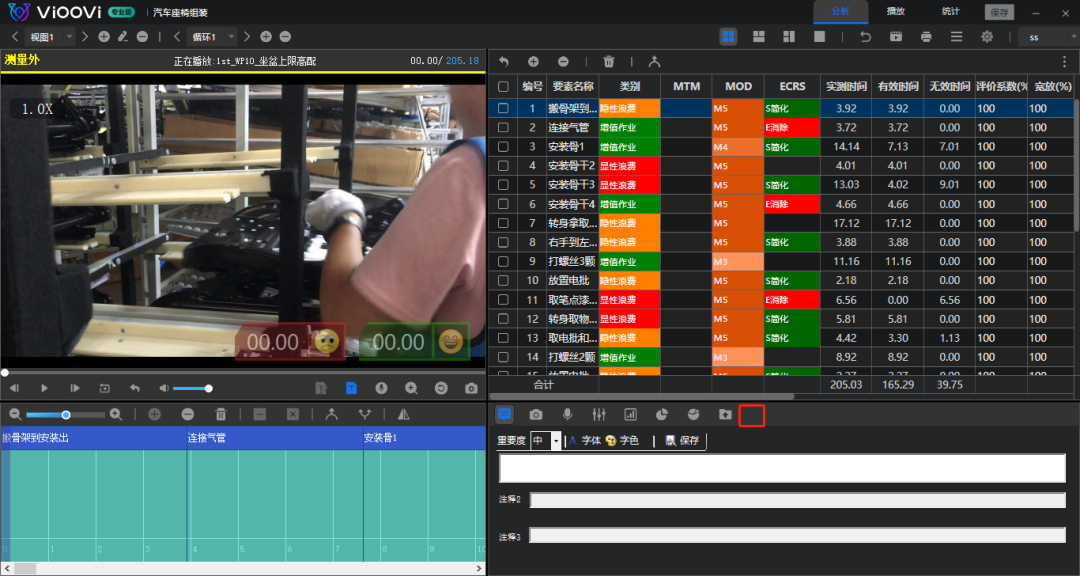
Task: Take a snapshot with video camera icon
Action: click(471, 389)
